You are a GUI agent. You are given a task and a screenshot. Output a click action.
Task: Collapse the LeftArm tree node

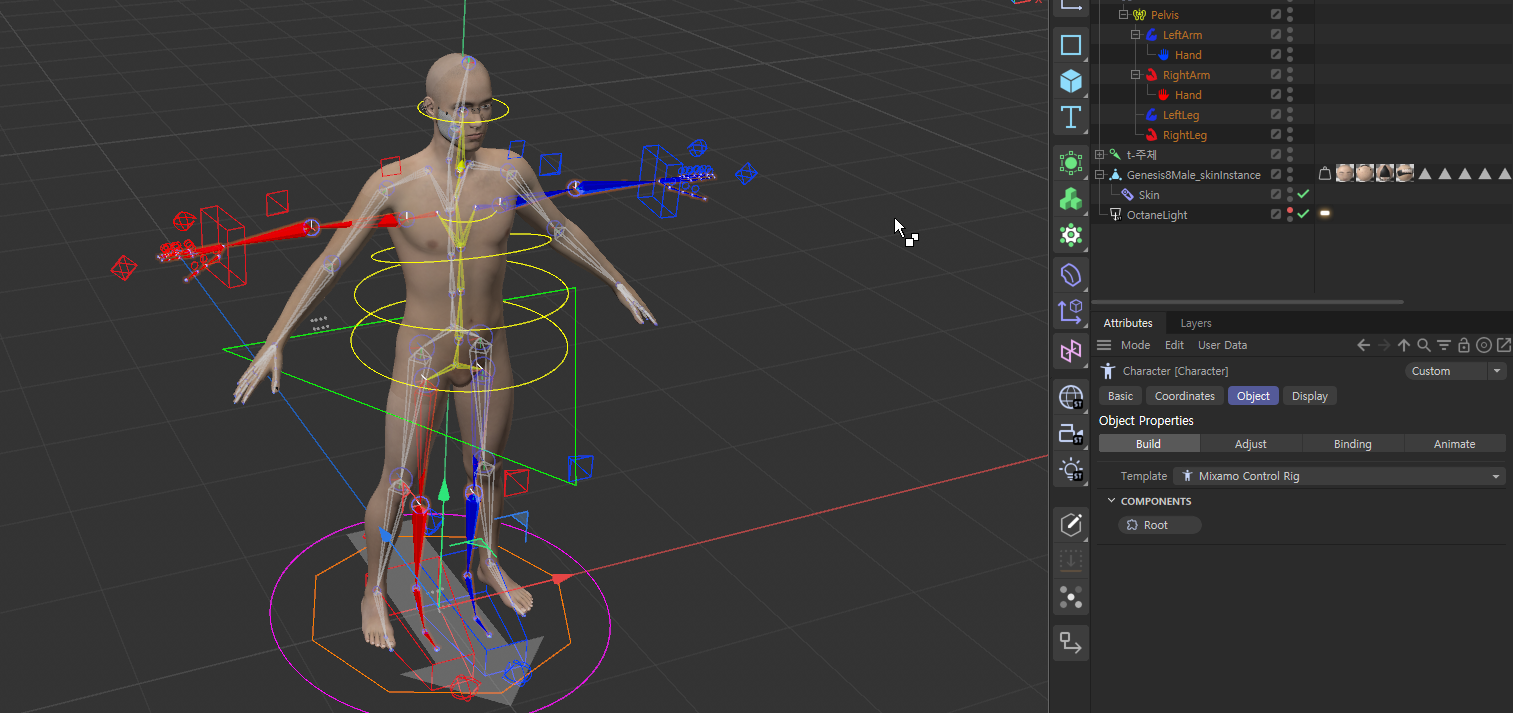[x=1136, y=35]
